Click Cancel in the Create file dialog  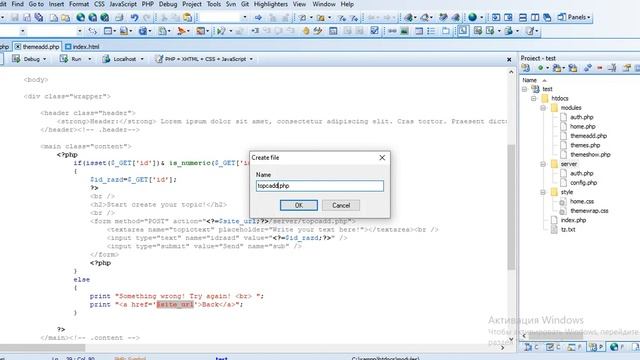[341, 205]
